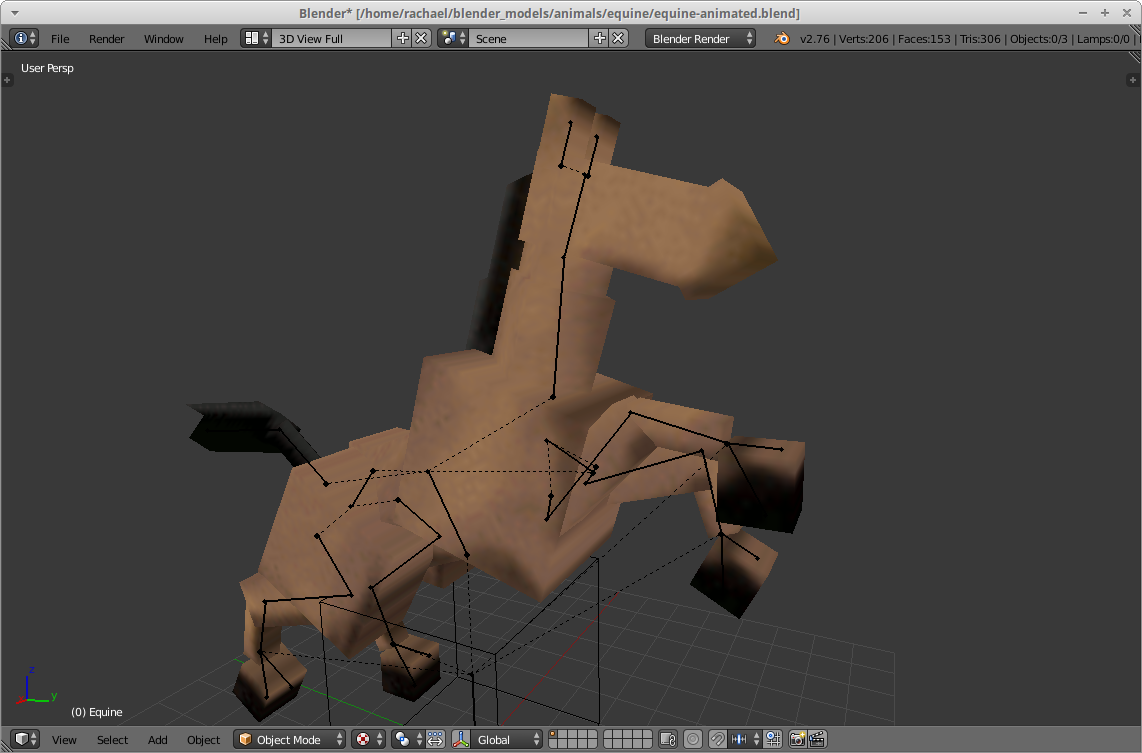Viewport: 1142px width, 753px height.
Task: Open the Render menu
Action: pos(106,38)
